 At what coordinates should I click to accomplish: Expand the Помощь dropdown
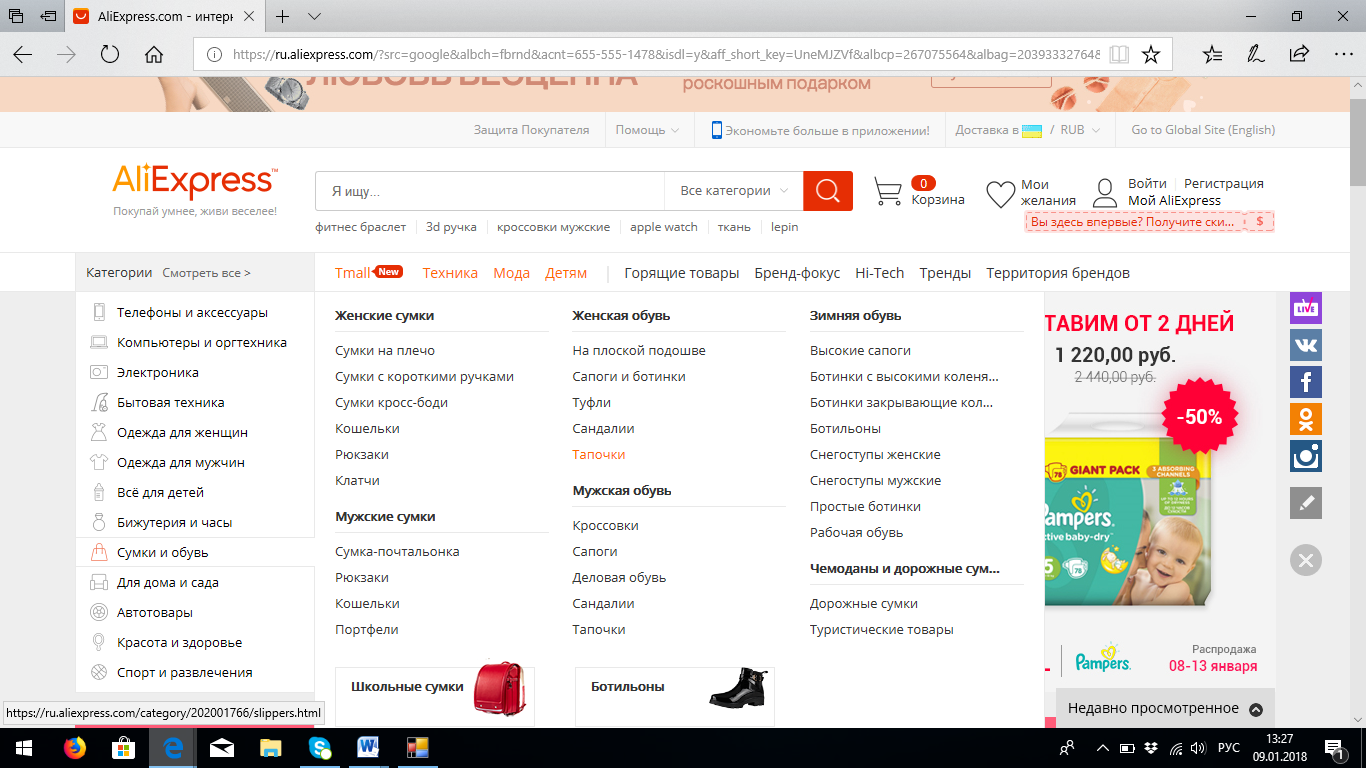pos(647,130)
